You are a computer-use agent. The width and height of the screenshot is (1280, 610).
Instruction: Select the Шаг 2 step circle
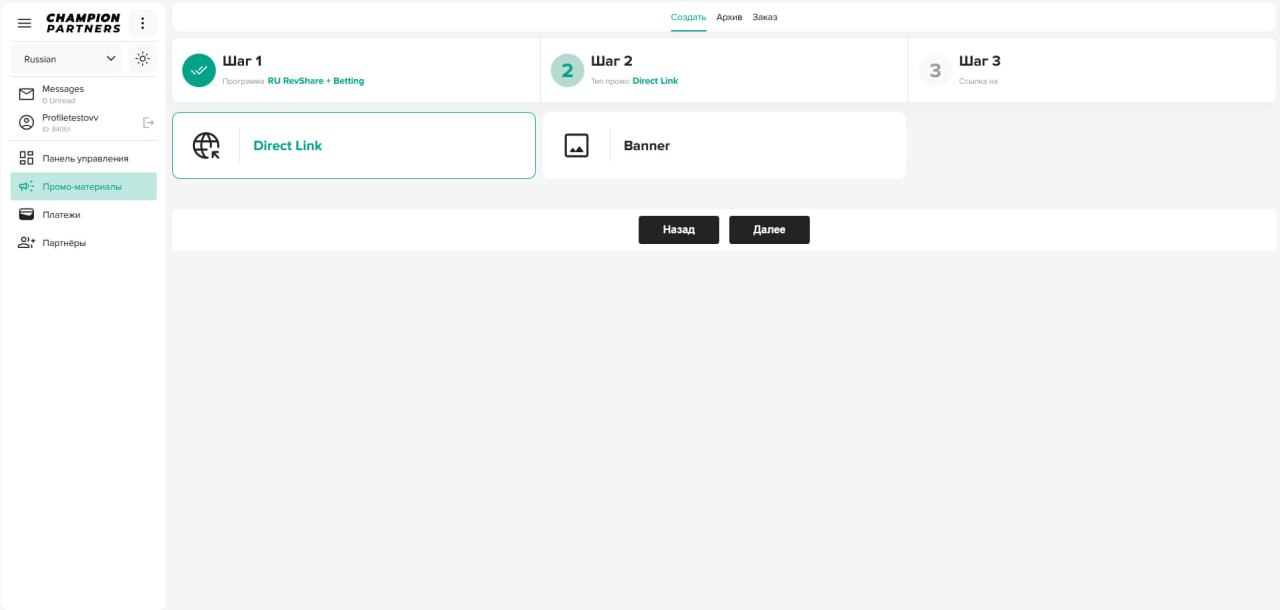point(567,70)
